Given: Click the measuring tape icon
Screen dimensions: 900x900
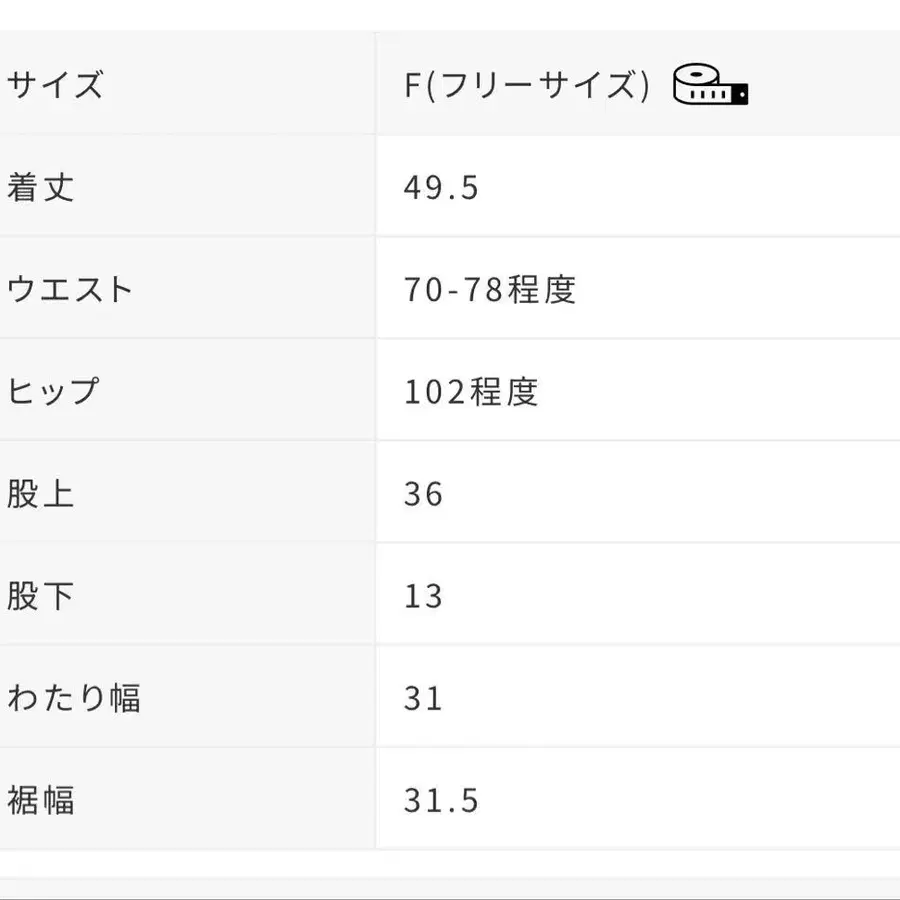Looking at the screenshot, I should tap(710, 85).
